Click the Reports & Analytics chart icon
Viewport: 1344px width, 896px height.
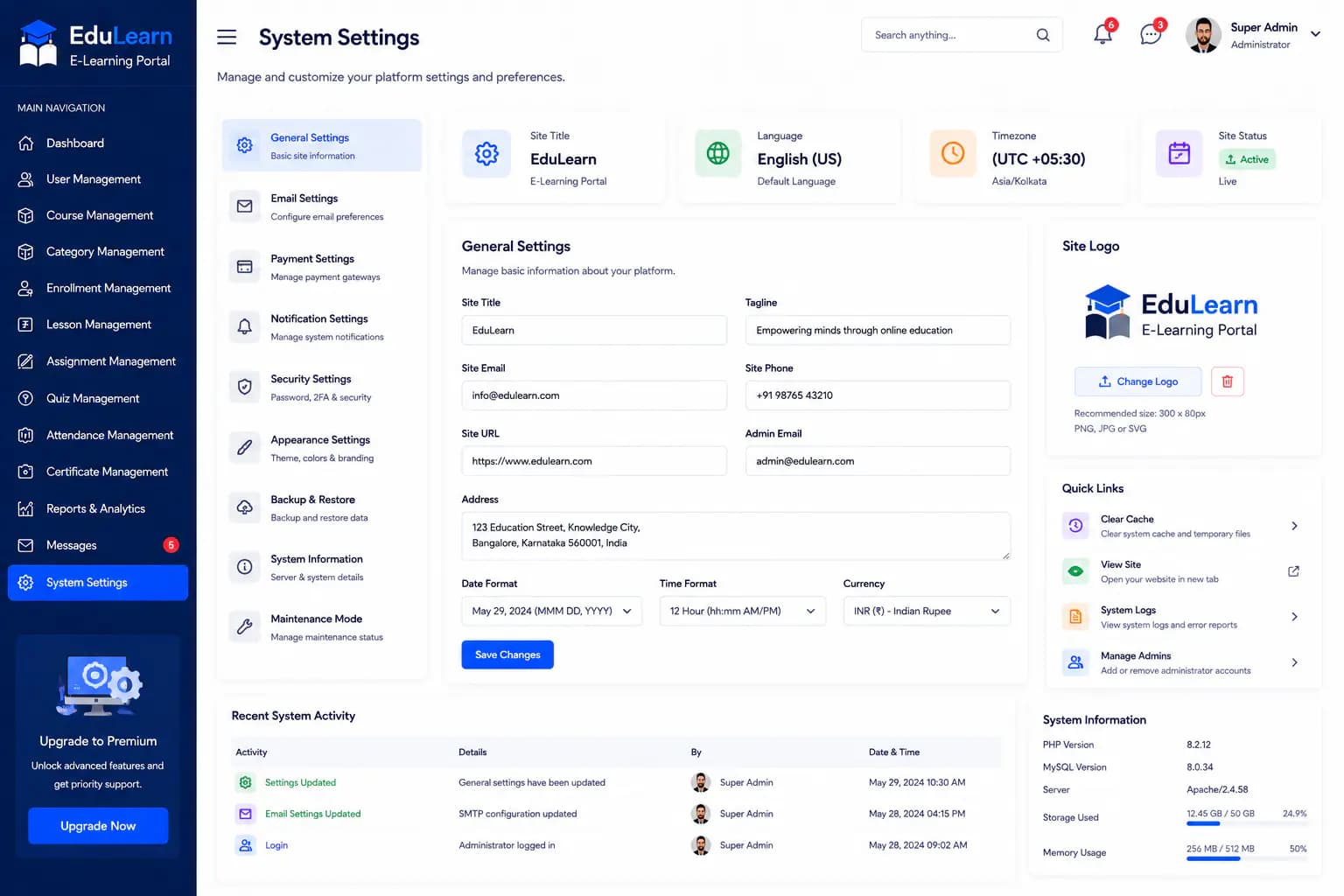tap(26, 508)
